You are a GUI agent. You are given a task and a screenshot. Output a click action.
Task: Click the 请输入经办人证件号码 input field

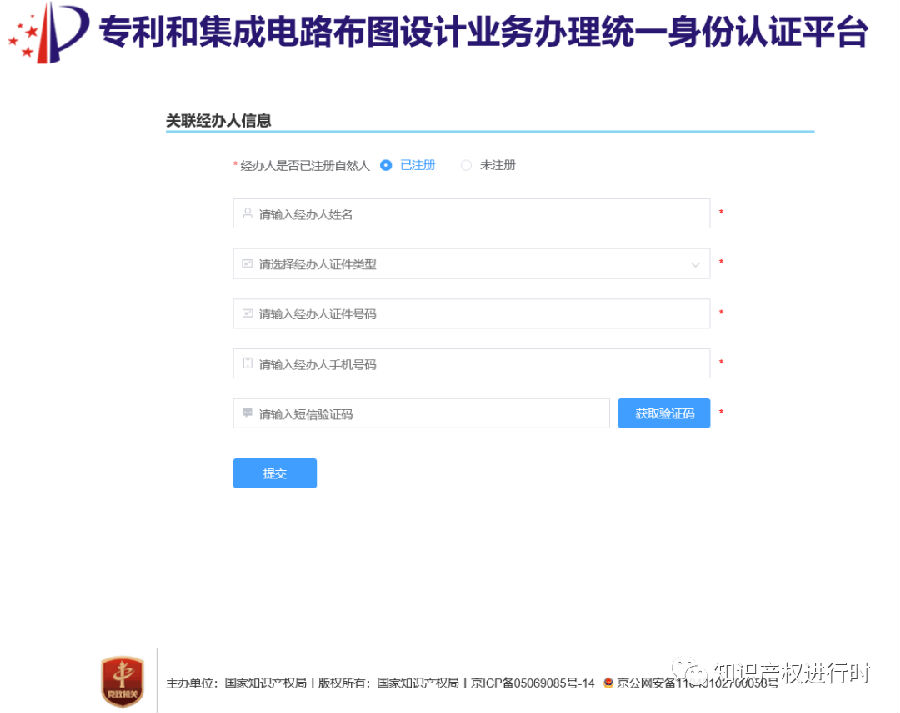[x=471, y=313]
